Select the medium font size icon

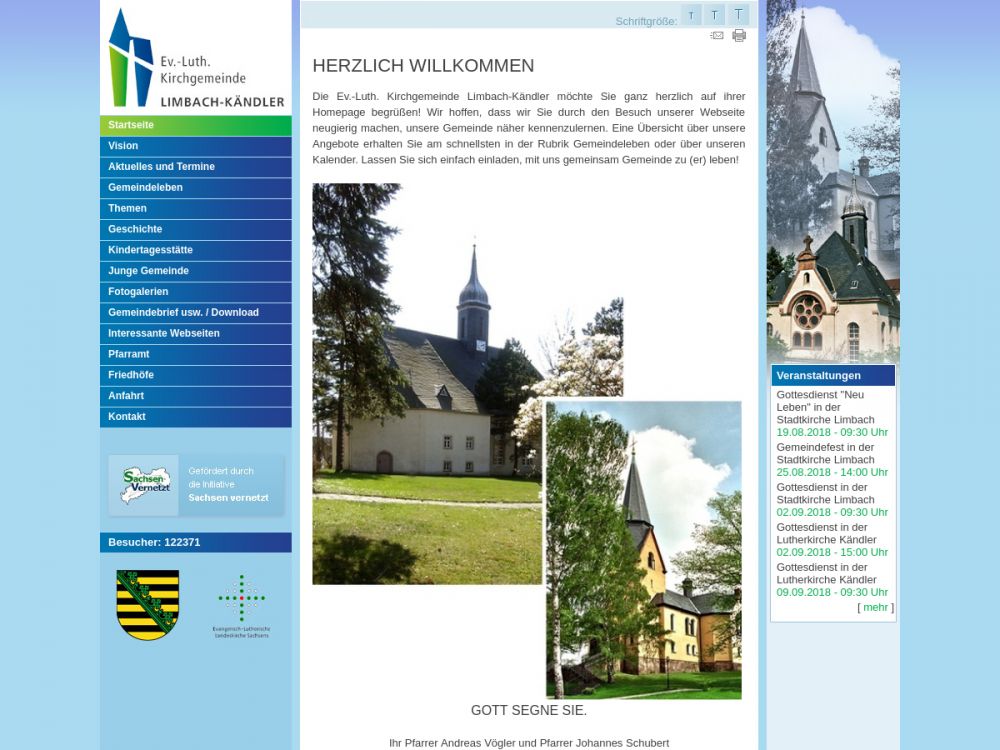pos(715,15)
